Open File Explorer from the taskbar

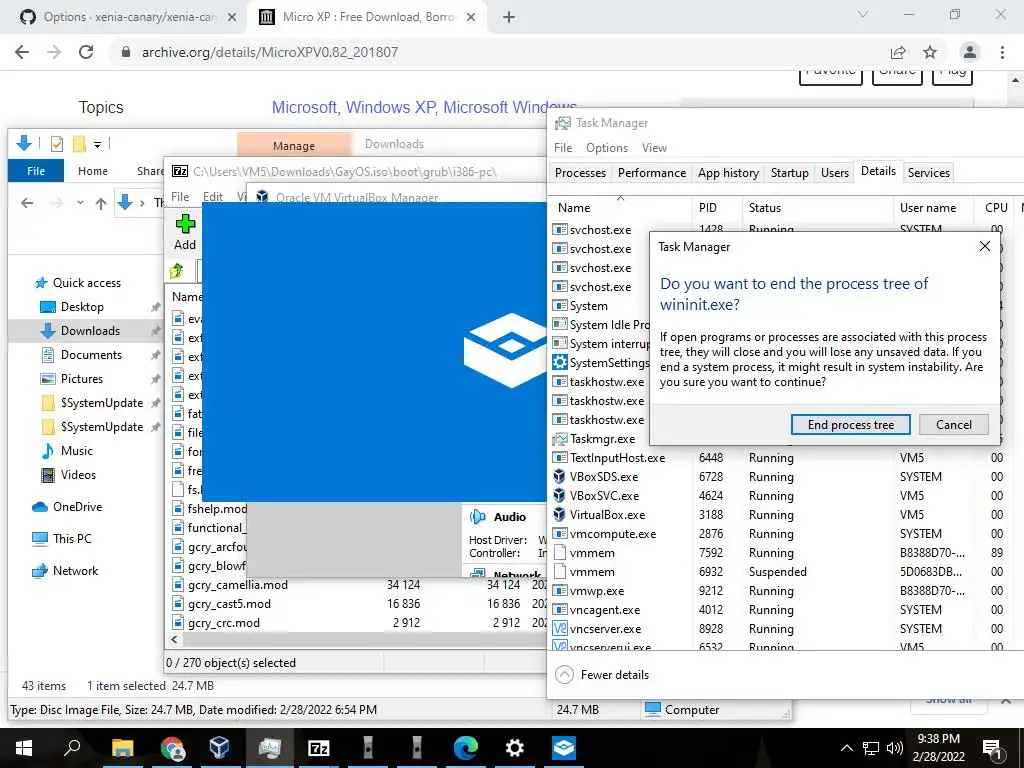click(122, 748)
